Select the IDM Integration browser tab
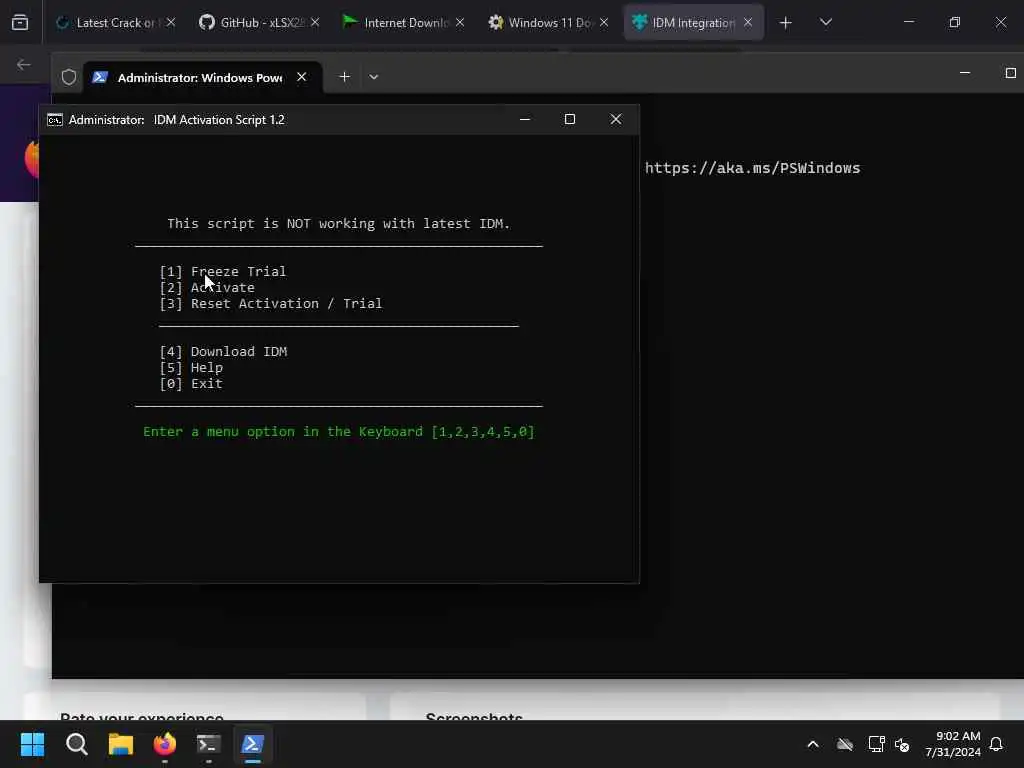 tap(694, 23)
